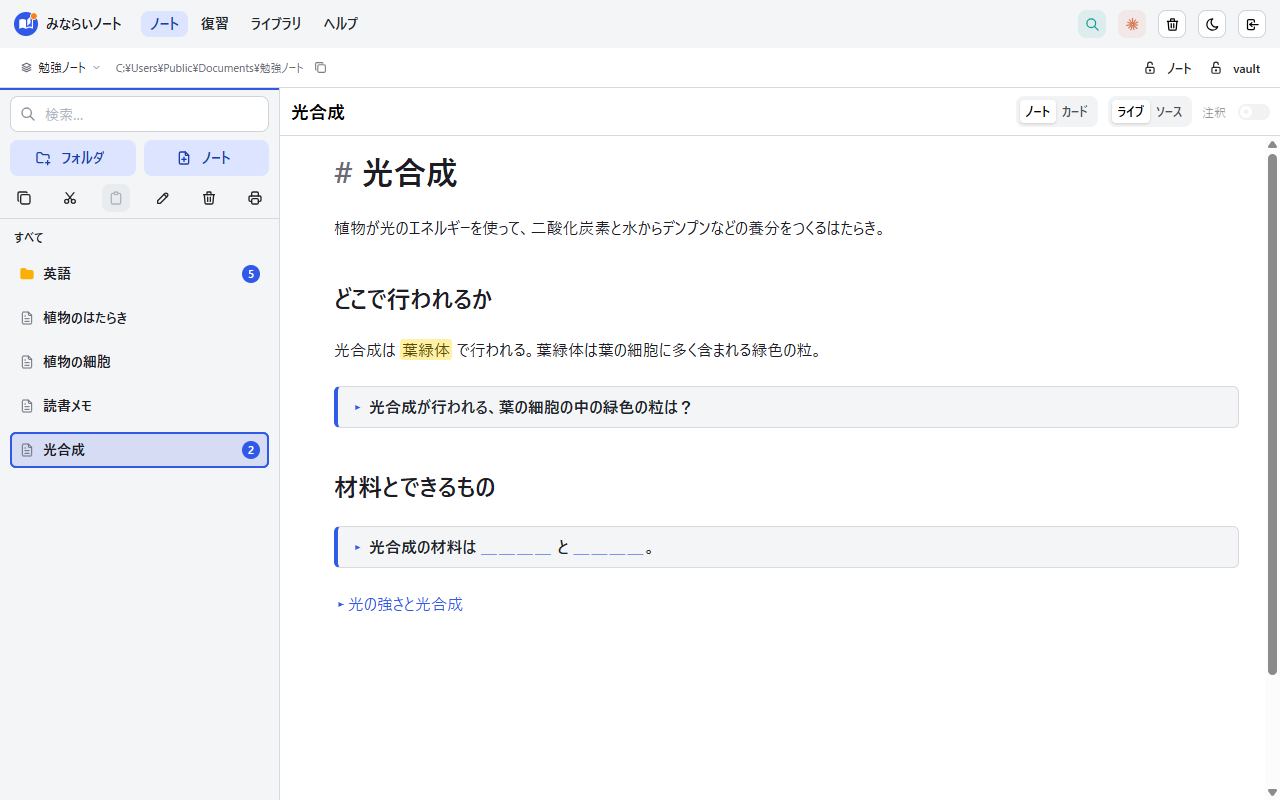Image resolution: width=1280 pixels, height=800 pixels.
Task: Print the note with printer icon
Action: [255, 198]
